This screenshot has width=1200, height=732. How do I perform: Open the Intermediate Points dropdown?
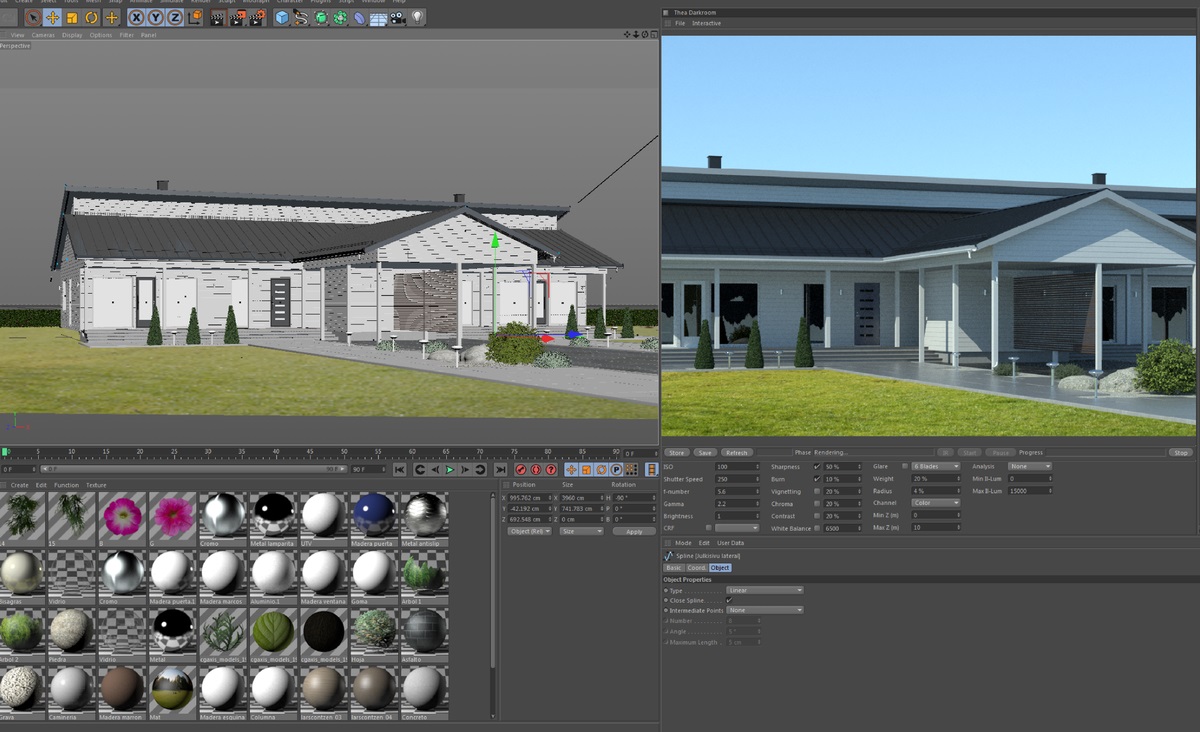765,610
